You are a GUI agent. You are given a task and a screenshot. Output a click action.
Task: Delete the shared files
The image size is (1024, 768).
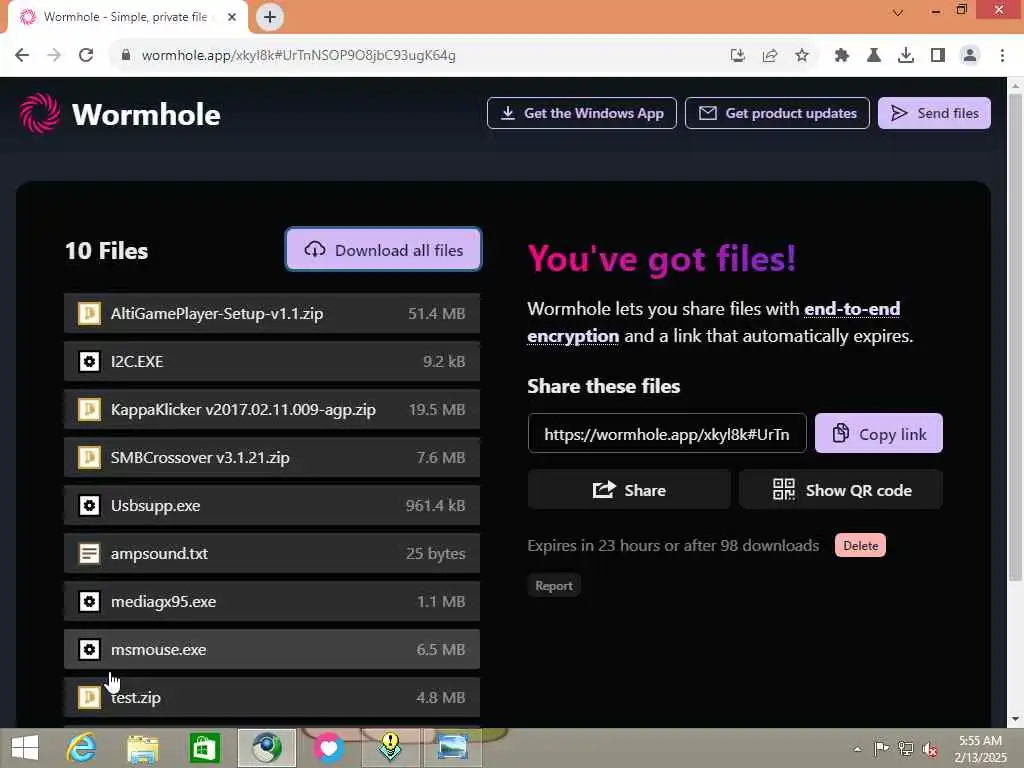click(860, 545)
